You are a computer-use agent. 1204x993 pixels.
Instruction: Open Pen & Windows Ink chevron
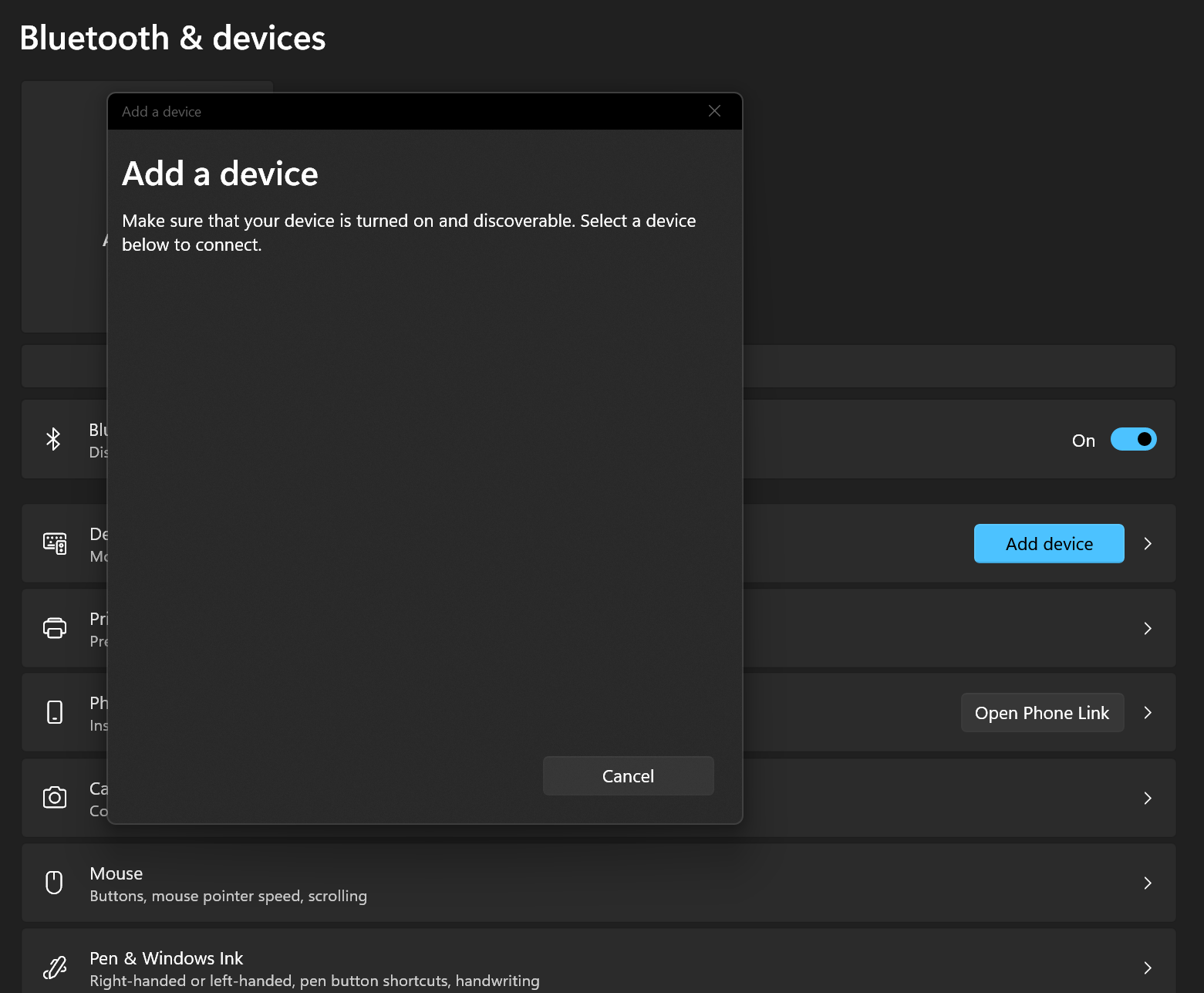coord(1148,968)
